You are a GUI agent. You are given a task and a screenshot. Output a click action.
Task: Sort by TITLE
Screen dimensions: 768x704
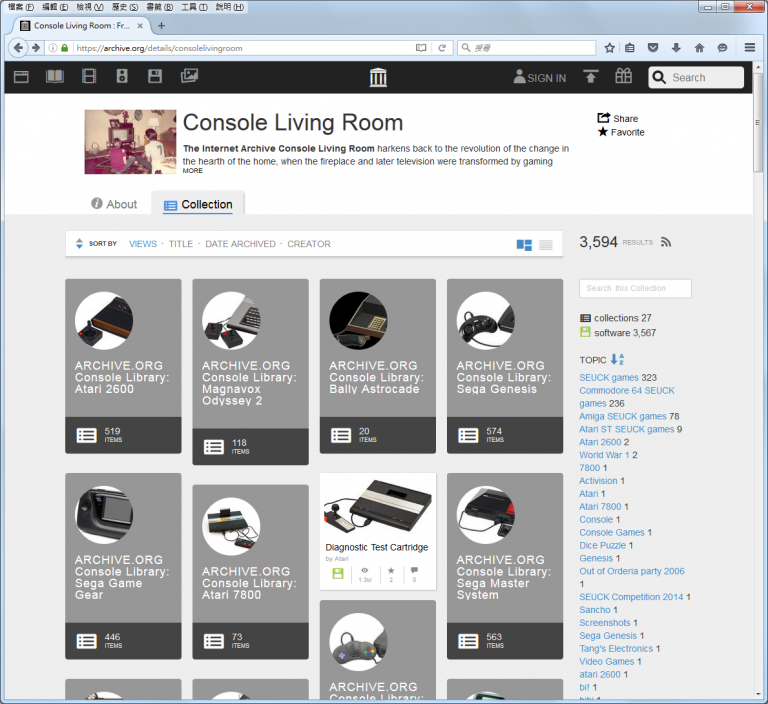[x=181, y=243]
